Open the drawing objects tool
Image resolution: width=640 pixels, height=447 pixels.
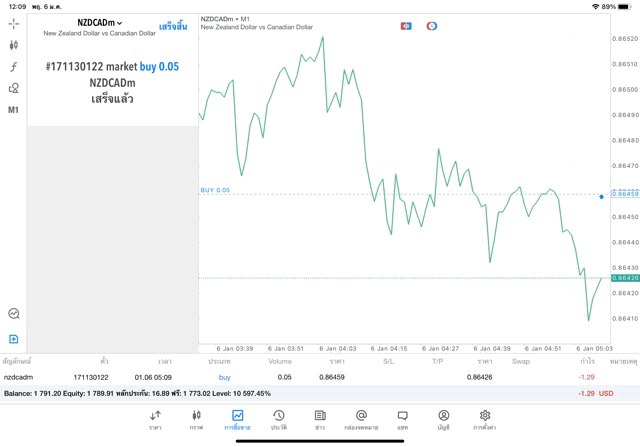tap(14, 88)
